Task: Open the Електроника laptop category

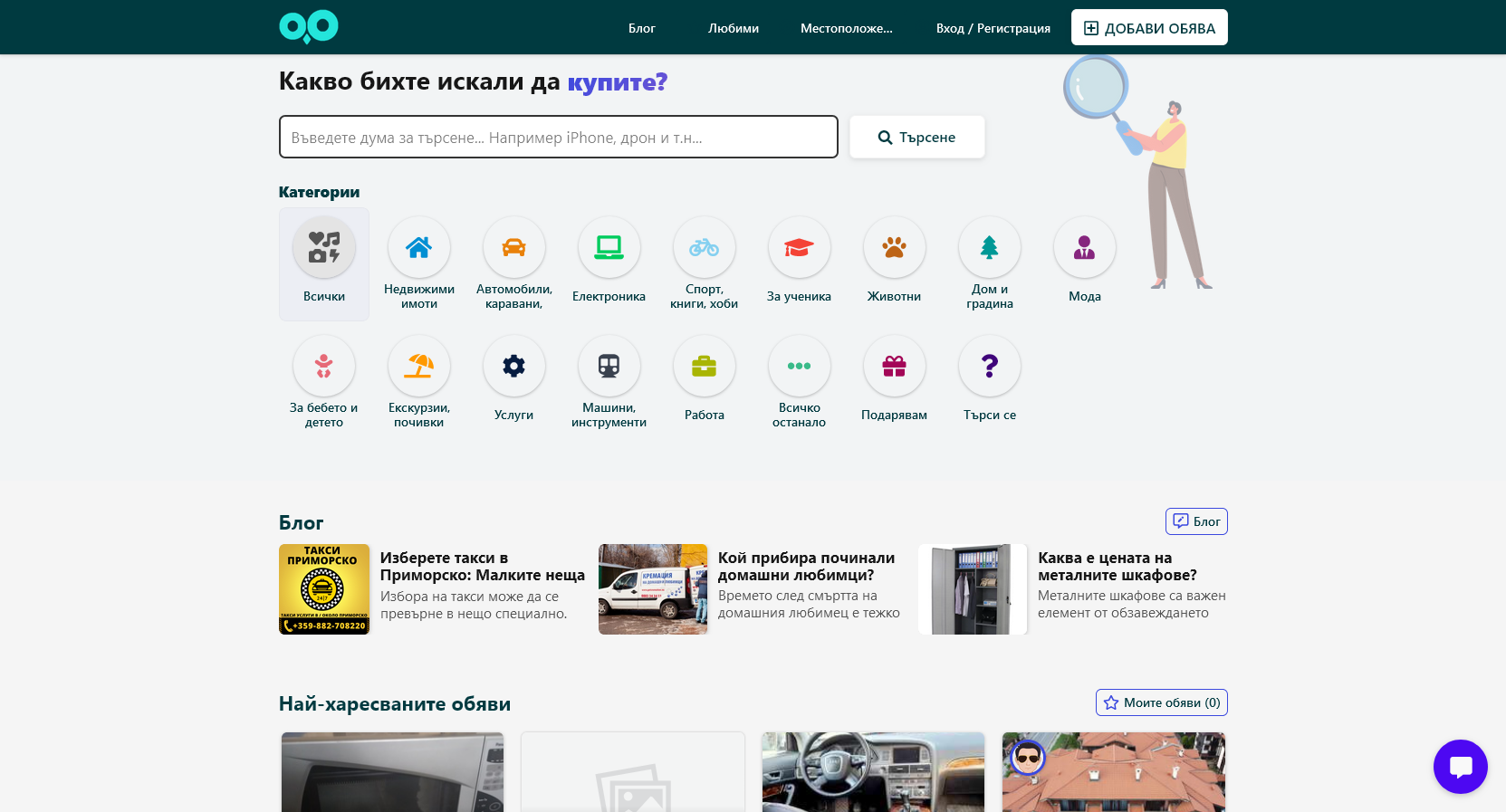Action: [609, 247]
